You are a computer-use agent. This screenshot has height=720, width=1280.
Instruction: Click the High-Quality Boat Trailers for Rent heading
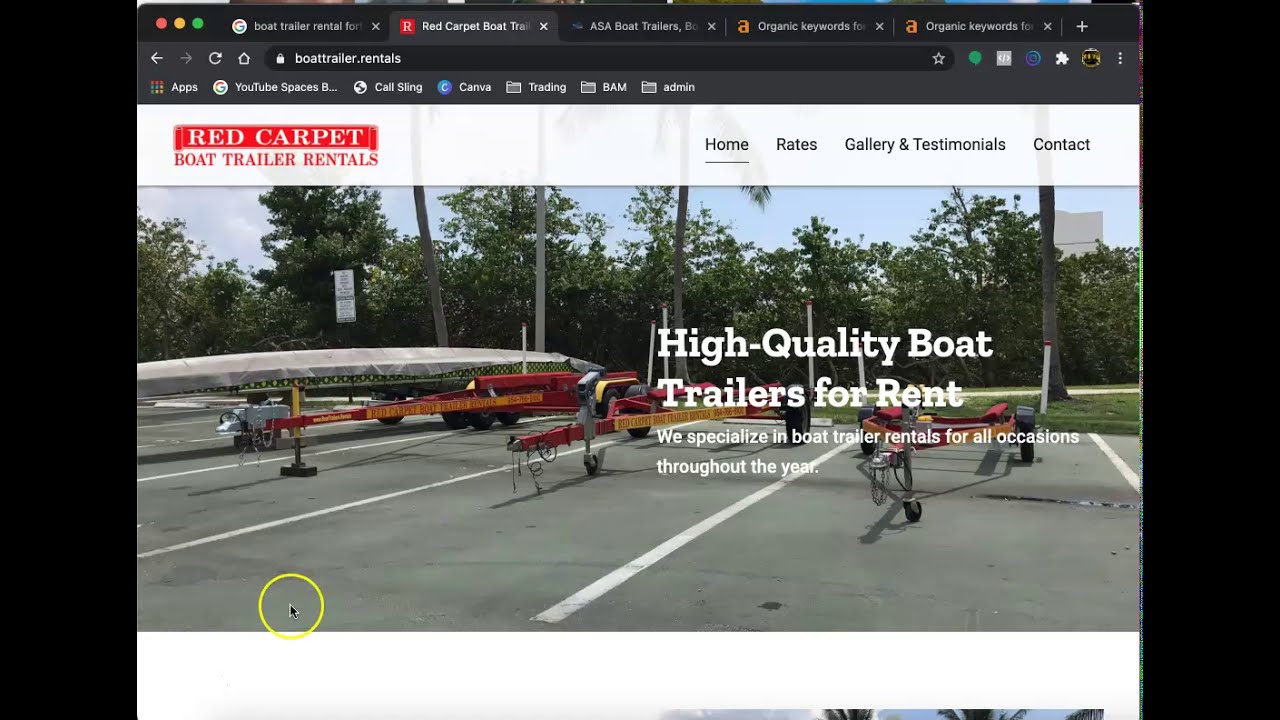[824, 368]
